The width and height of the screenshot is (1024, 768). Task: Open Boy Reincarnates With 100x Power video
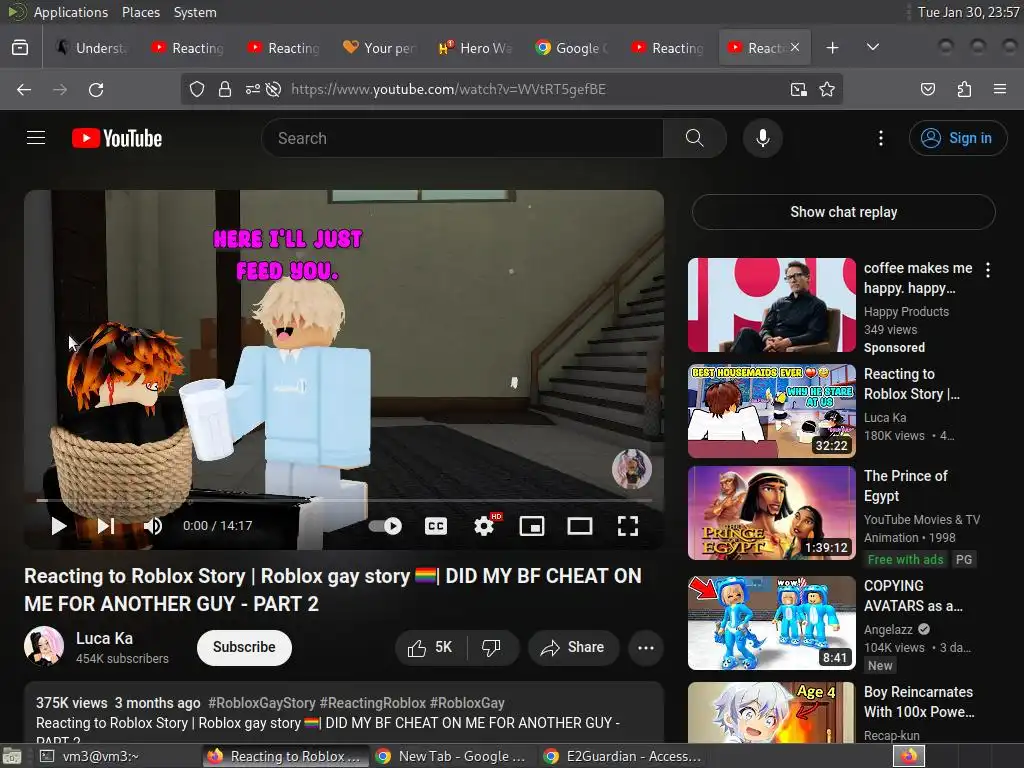(x=771, y=712)
